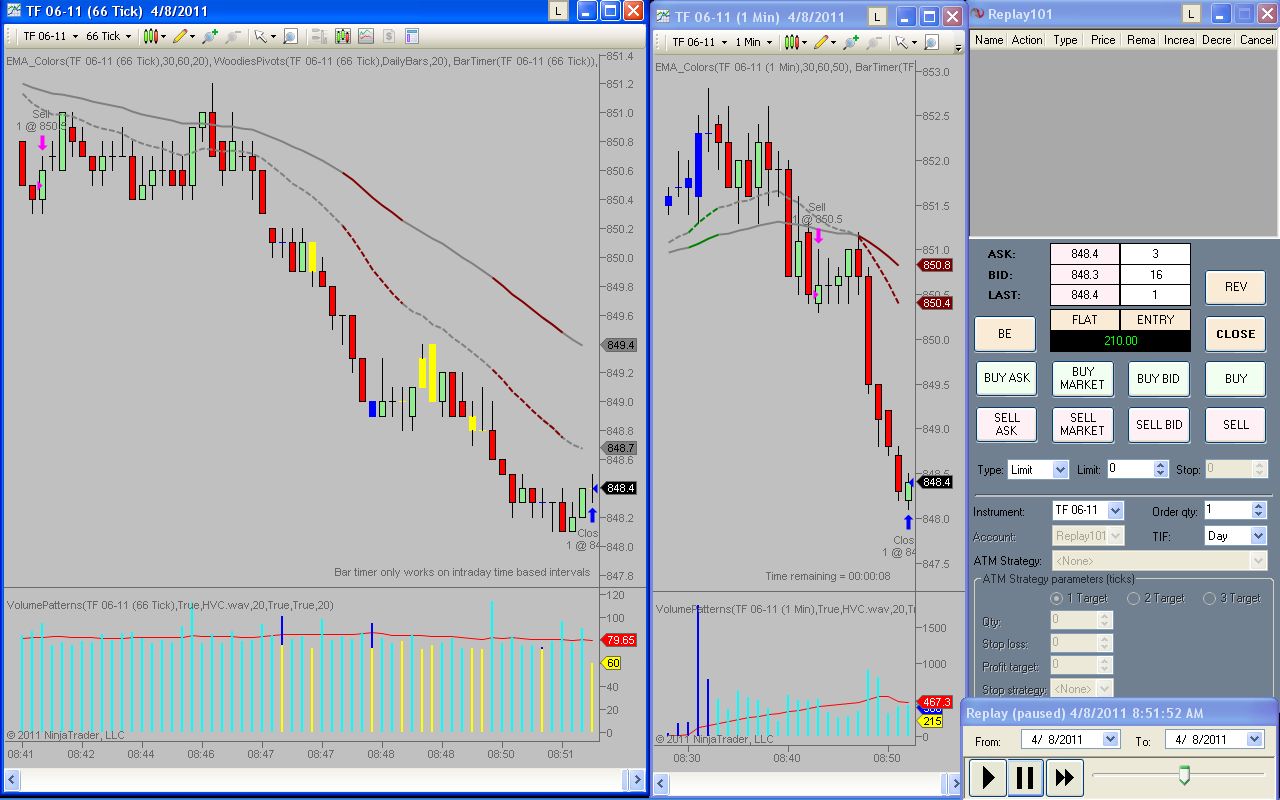
Task: Click the strategies dollar icon in 66 Tick toolbar
Action: pos(389,36)
